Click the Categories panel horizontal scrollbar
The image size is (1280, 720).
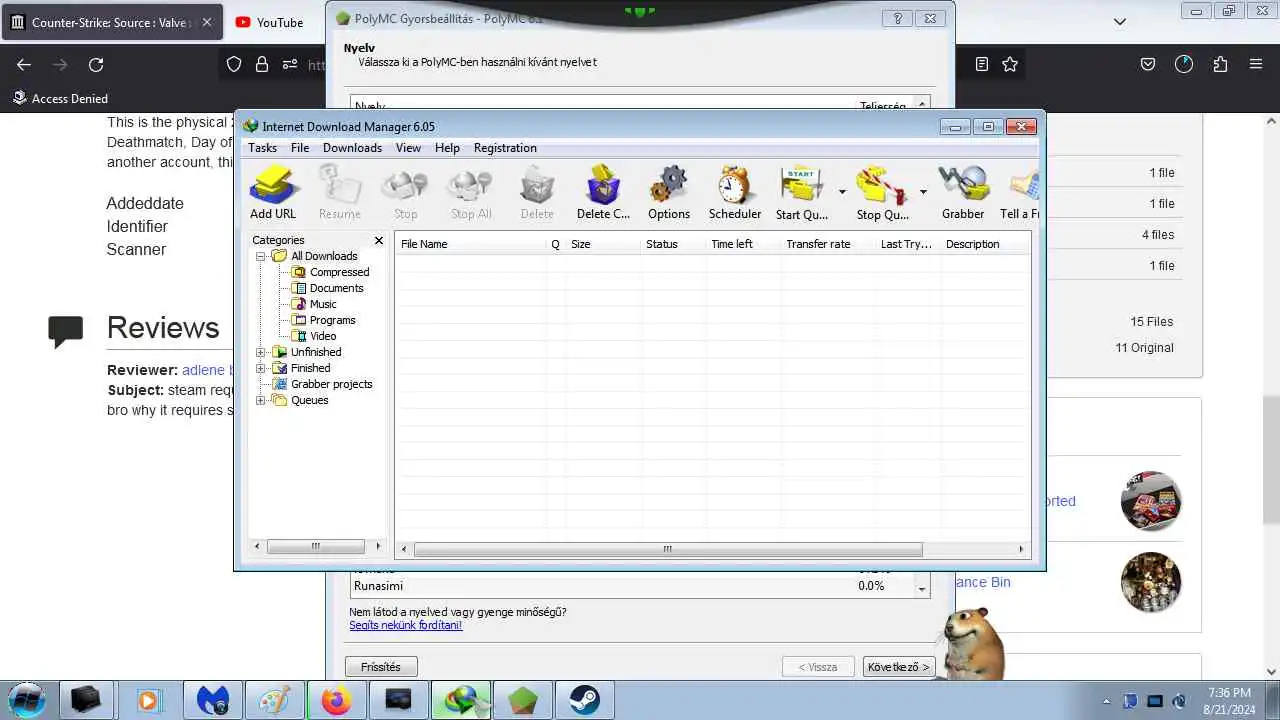tap(317, 546)
